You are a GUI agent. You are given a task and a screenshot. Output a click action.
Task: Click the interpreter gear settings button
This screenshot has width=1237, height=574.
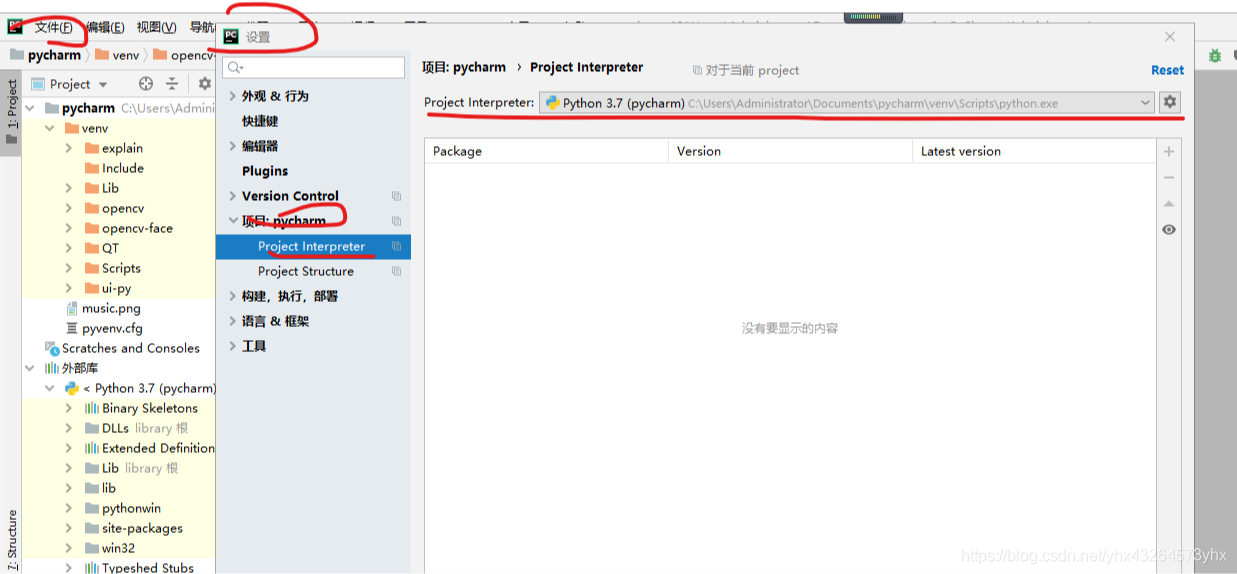coord(1170,102)
